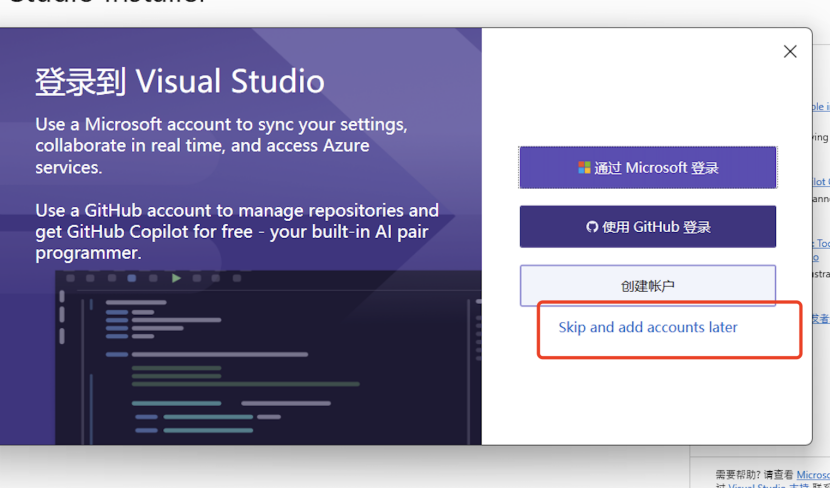
Task: Click the 创建帐户 button
Action: (x=647, y=286)
